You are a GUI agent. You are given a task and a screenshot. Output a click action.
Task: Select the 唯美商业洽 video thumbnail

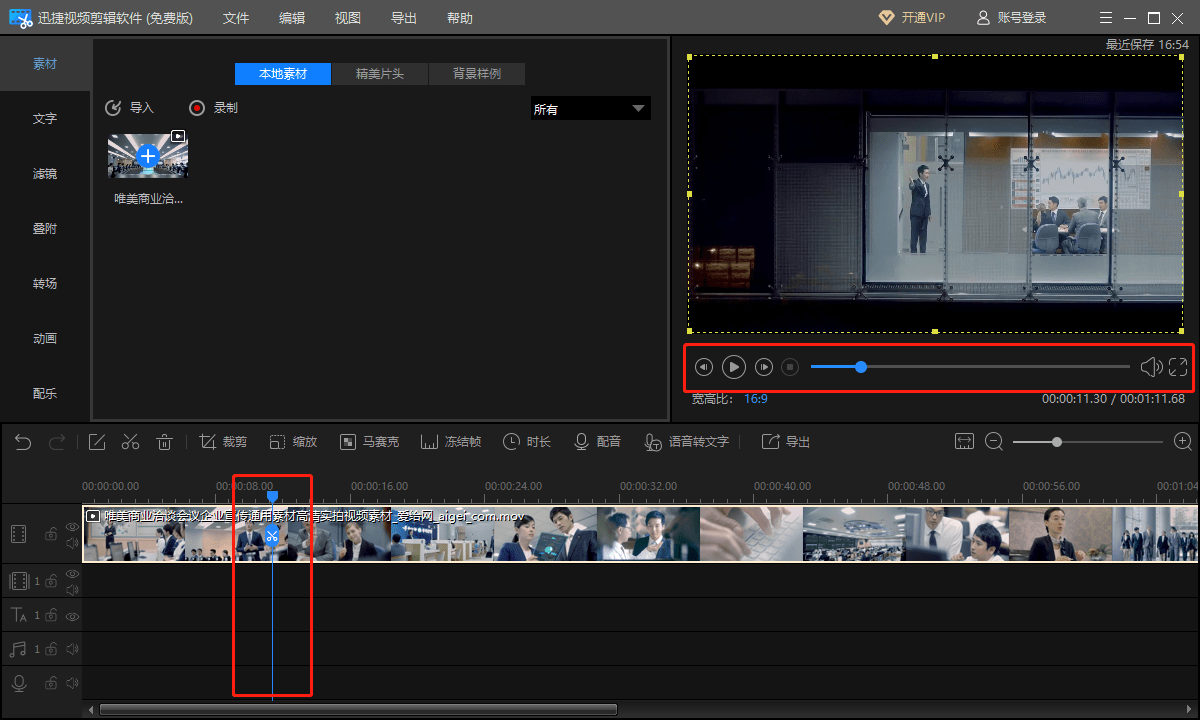(x=147, y=156)
